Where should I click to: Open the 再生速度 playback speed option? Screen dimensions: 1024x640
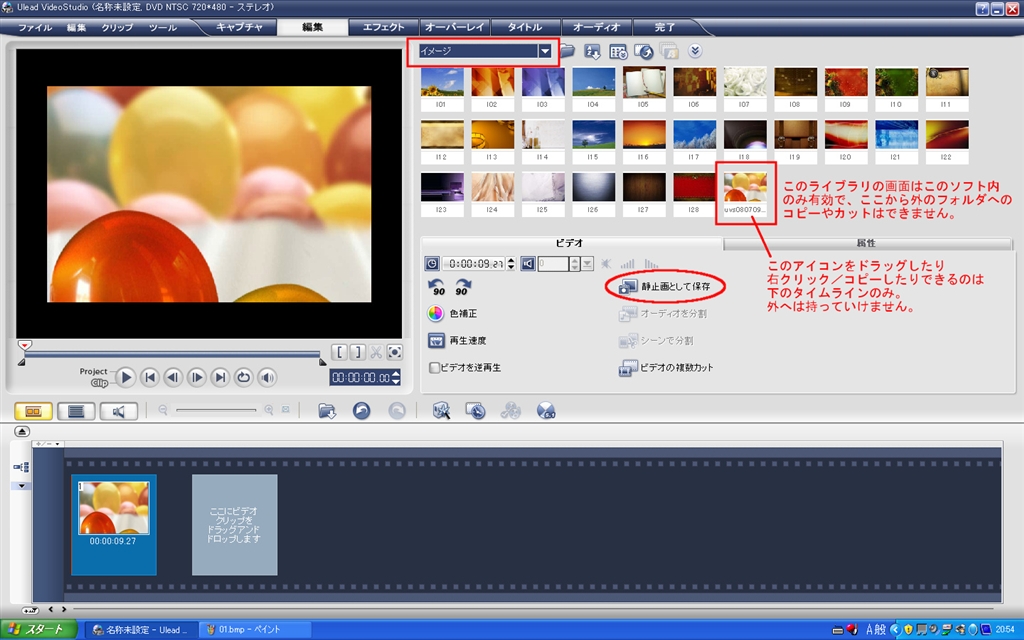click(x=456, y=340)
